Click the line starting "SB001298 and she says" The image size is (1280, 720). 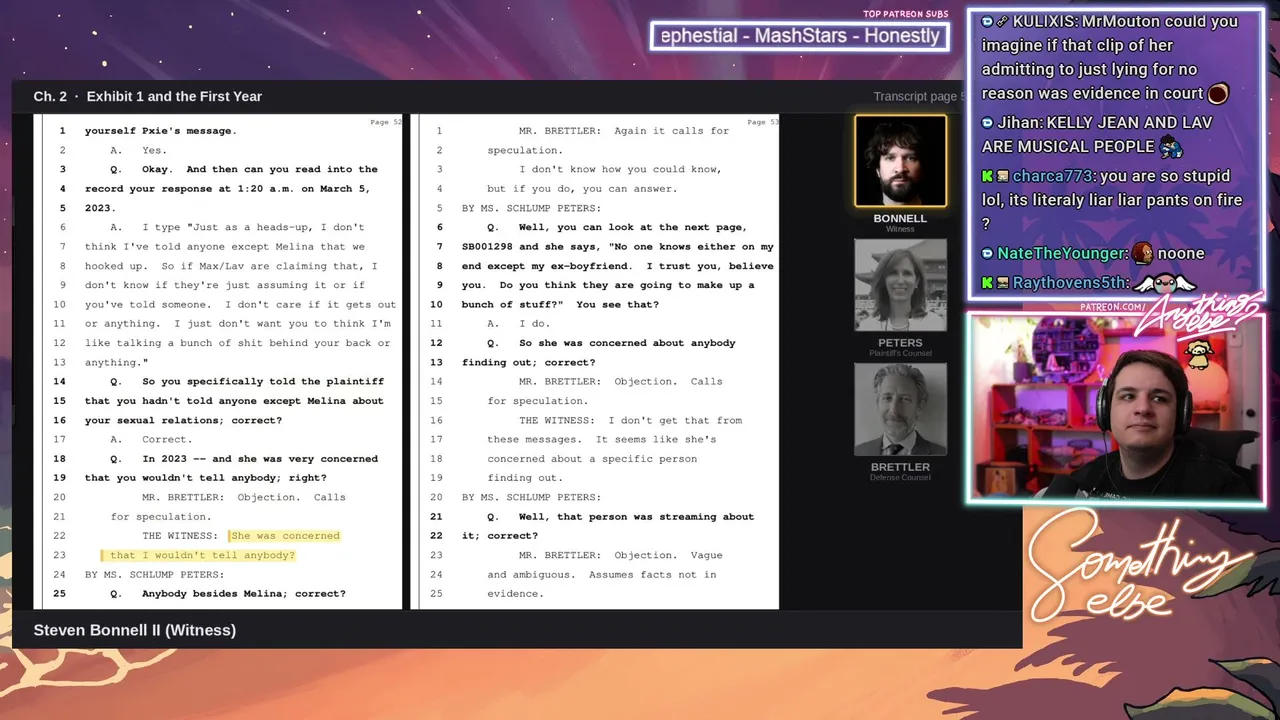point(618,246)
